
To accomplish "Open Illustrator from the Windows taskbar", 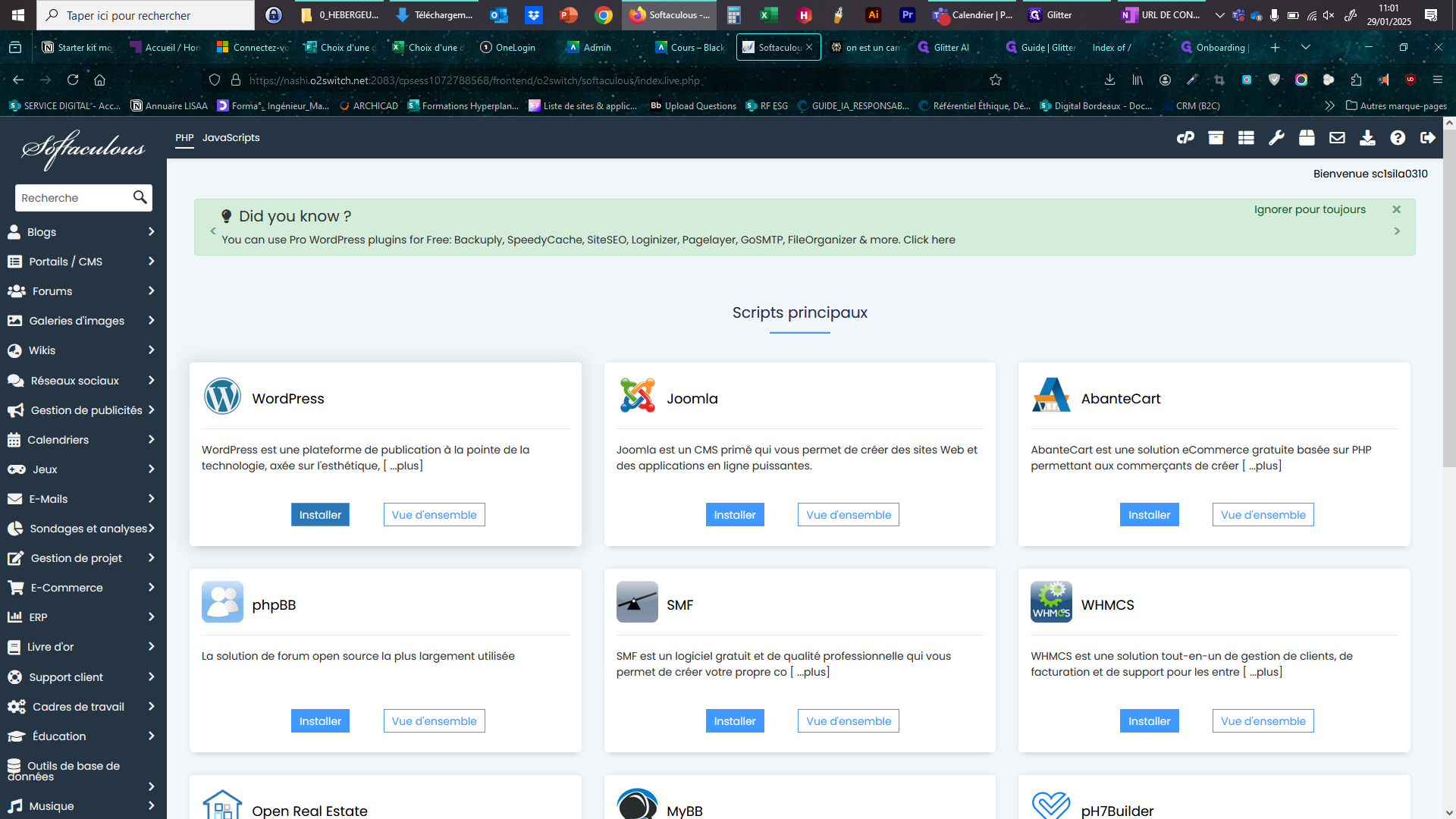I will point(874,15).
